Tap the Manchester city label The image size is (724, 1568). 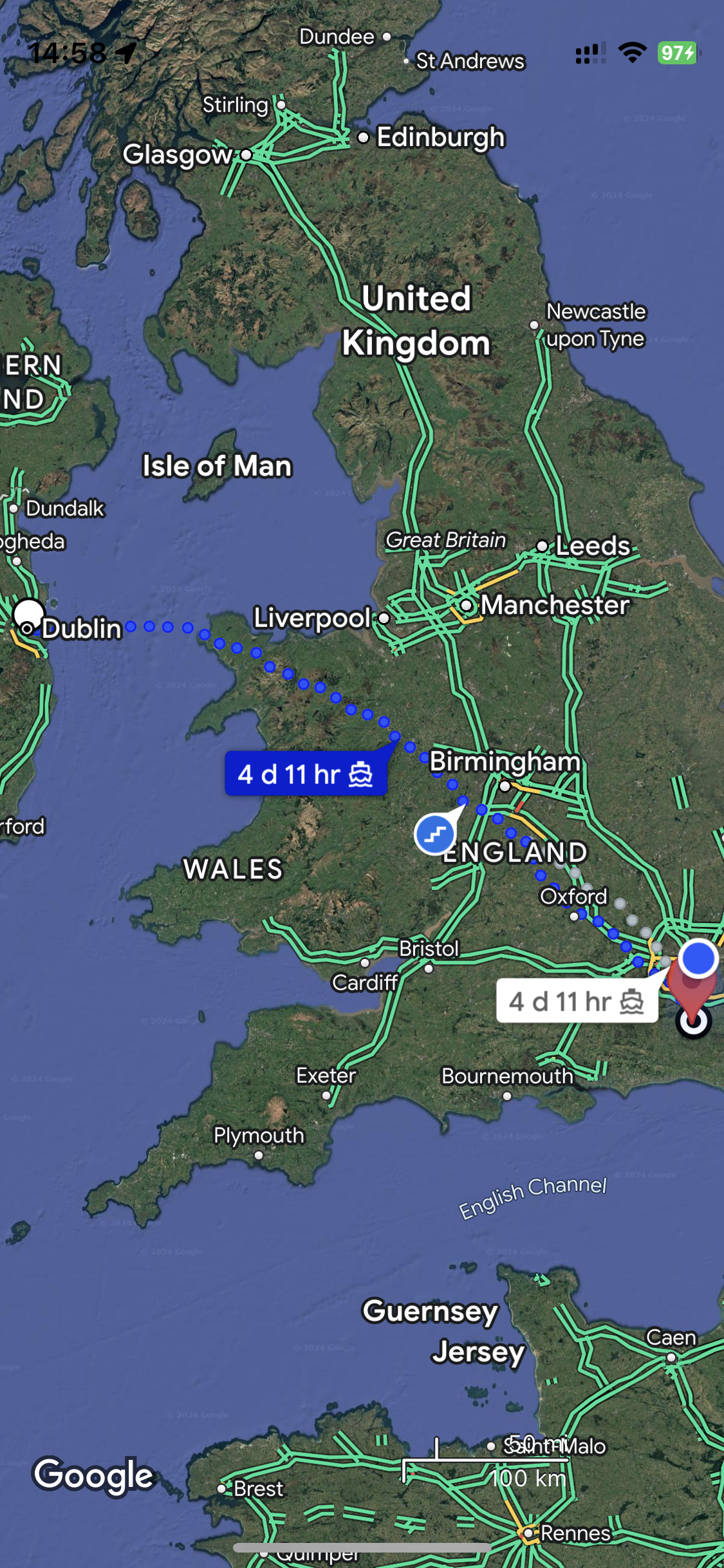point(555,605)
